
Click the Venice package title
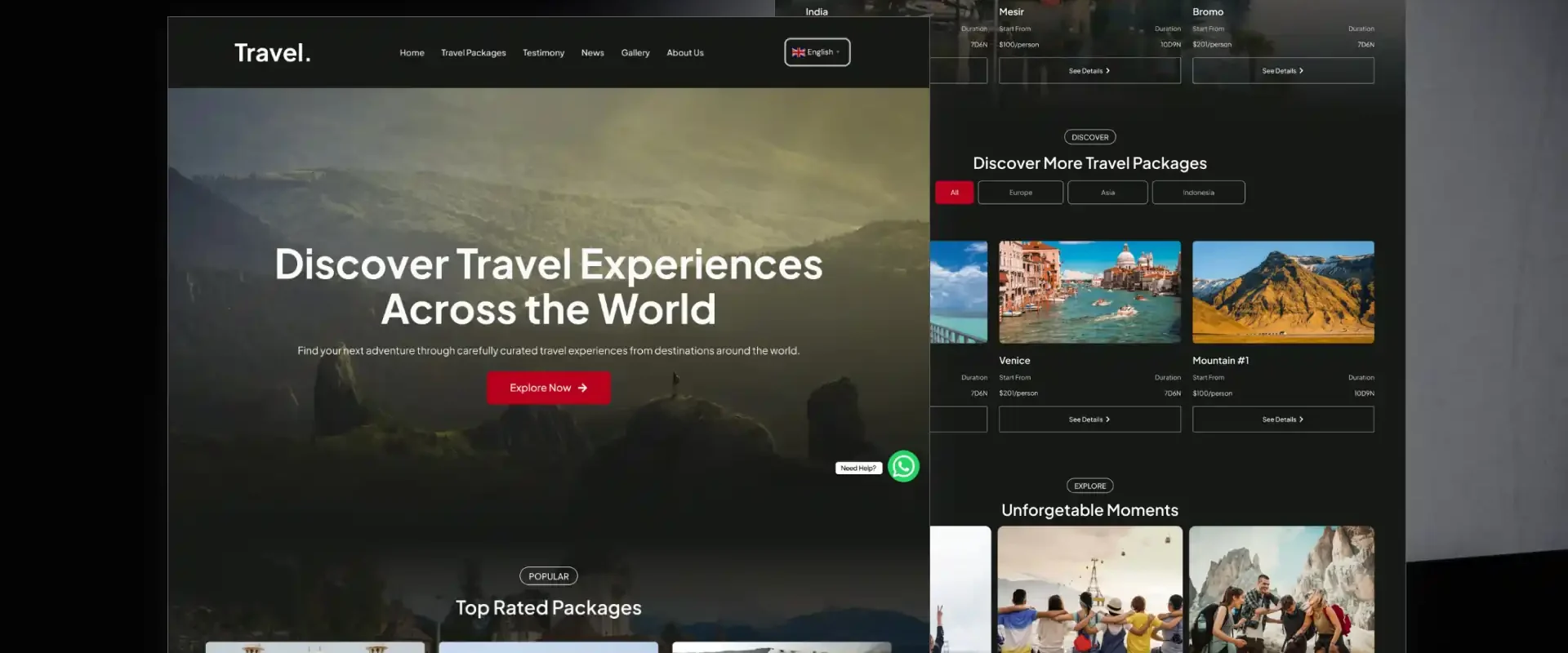pyautogui.click(x=1014, y=361)
